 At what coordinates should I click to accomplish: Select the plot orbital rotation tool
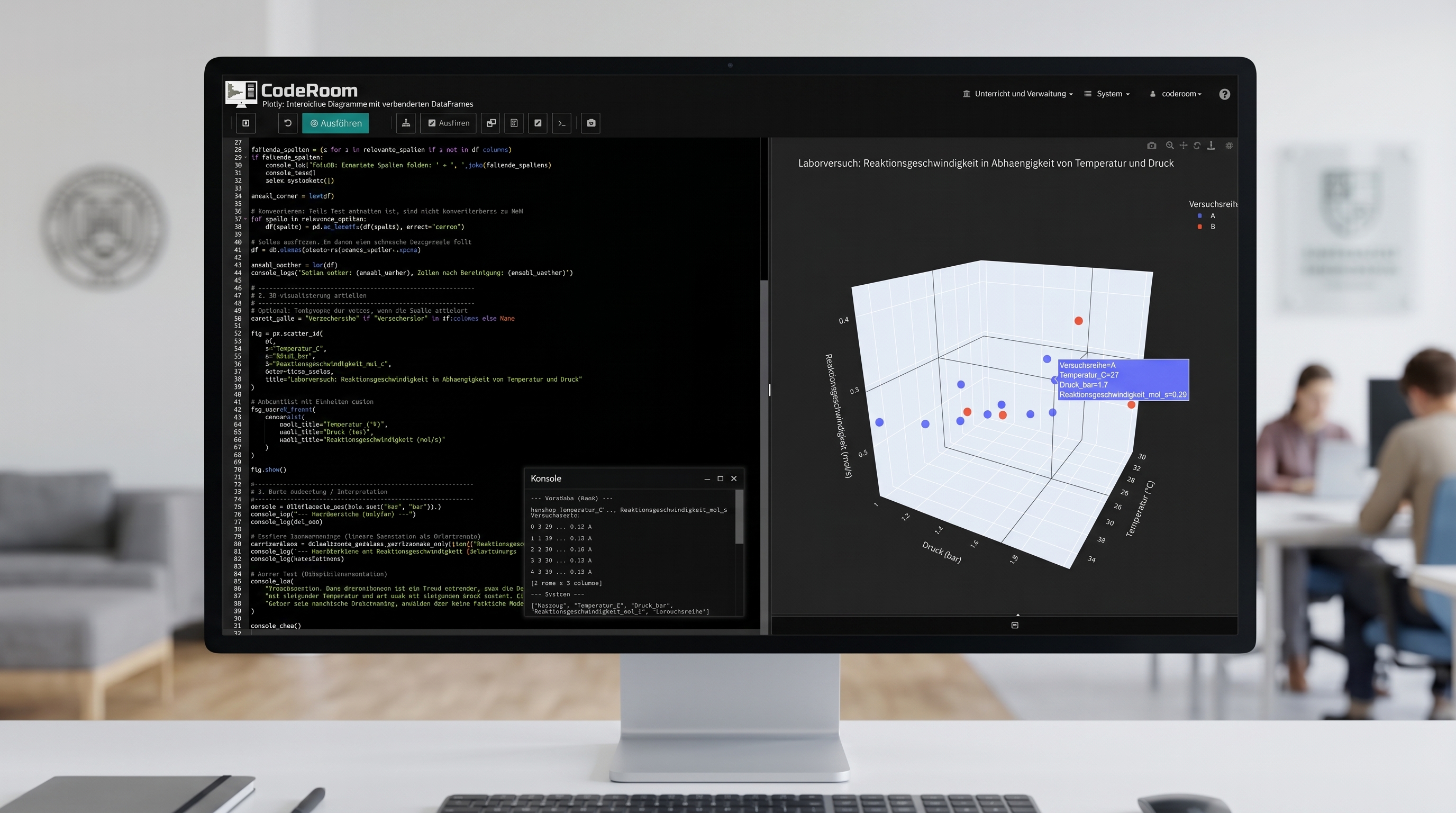pyautogui.click(x=1197, y=146)
